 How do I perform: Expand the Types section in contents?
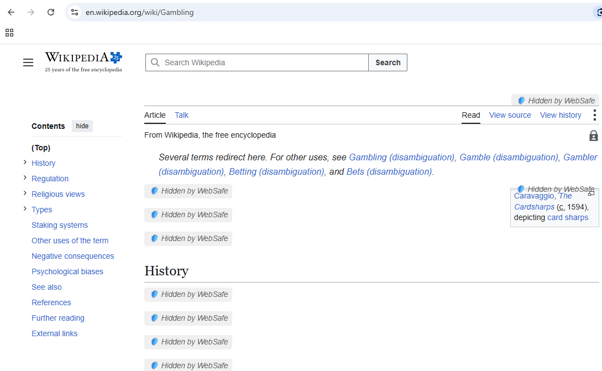pos(25,209)
